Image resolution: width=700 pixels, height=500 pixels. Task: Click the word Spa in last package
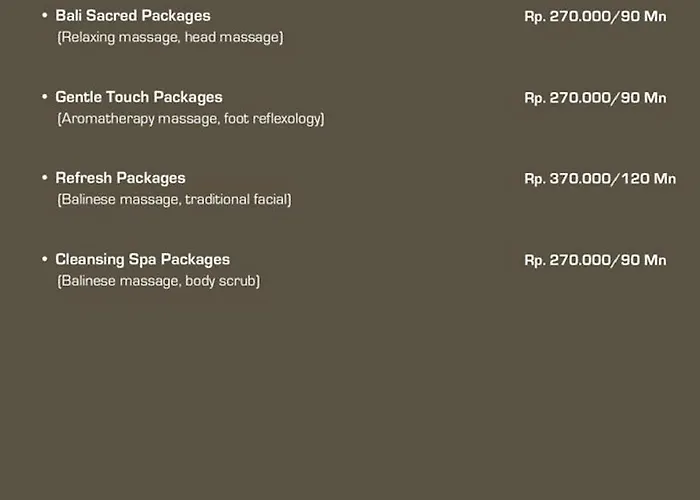pyautogui.click(x=142, y=260)
